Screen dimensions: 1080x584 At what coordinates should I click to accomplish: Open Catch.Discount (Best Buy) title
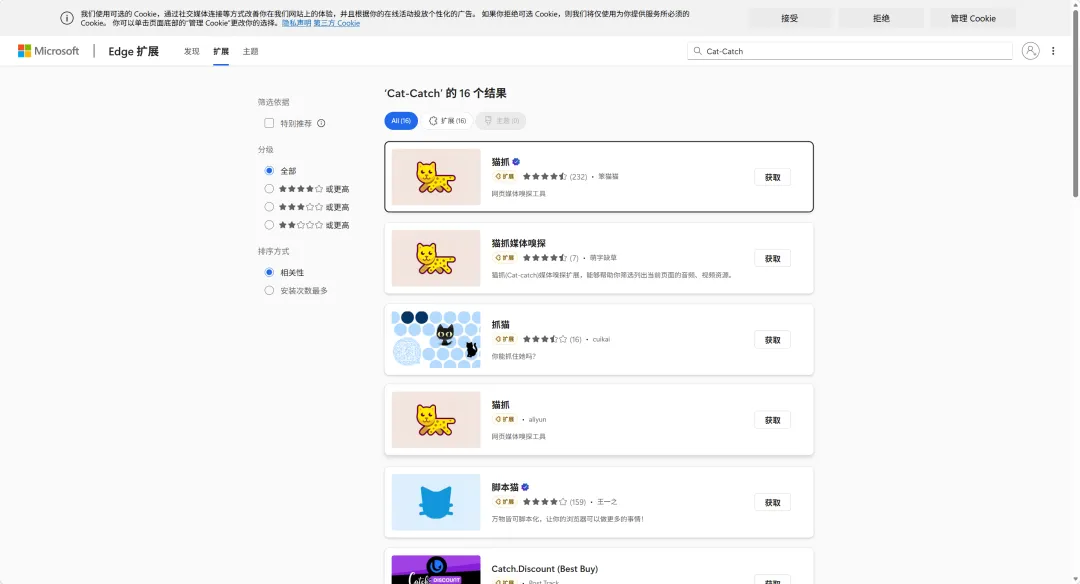pos(545,568)
